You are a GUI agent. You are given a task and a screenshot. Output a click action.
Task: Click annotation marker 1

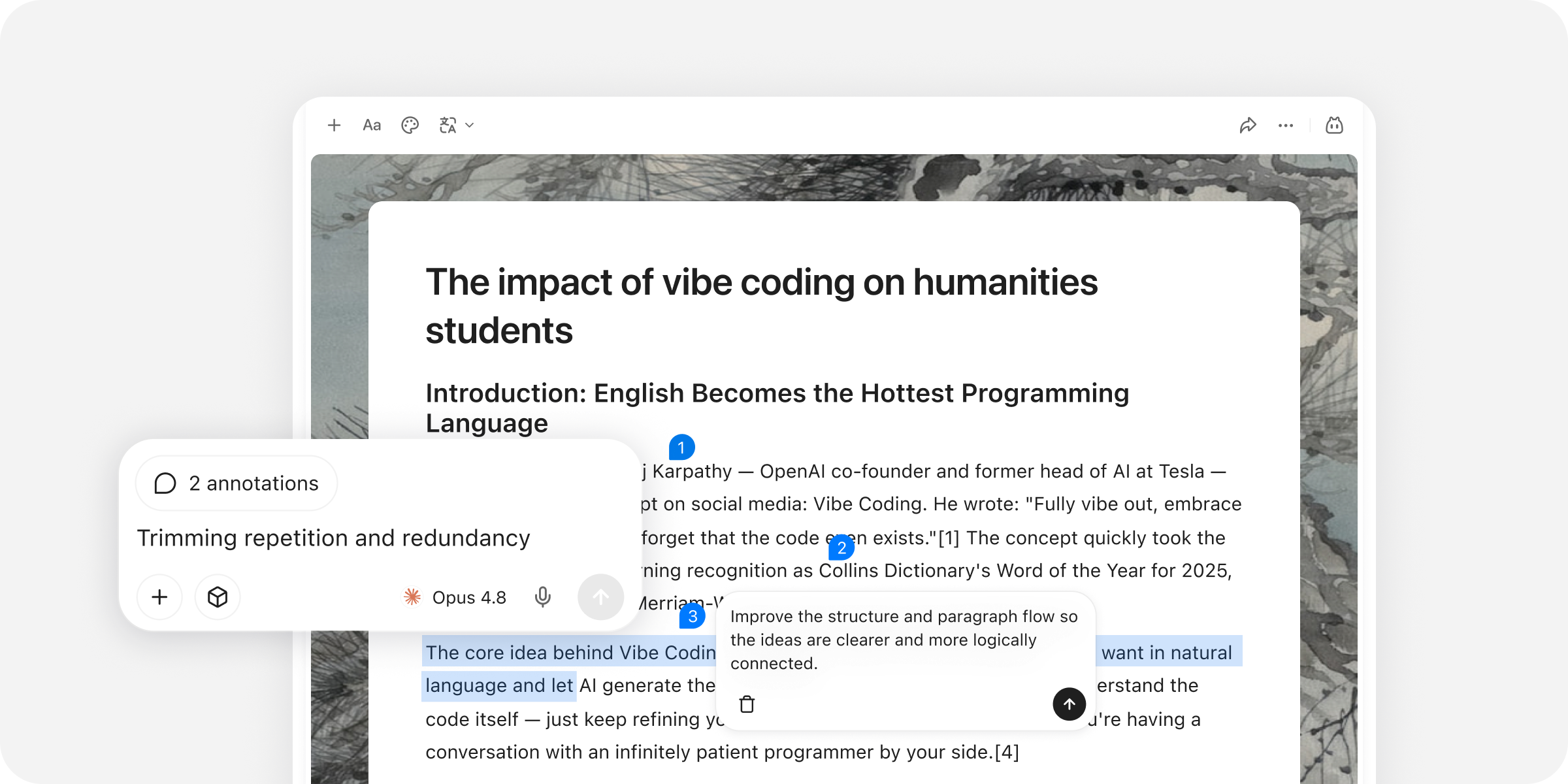point(681,448)
